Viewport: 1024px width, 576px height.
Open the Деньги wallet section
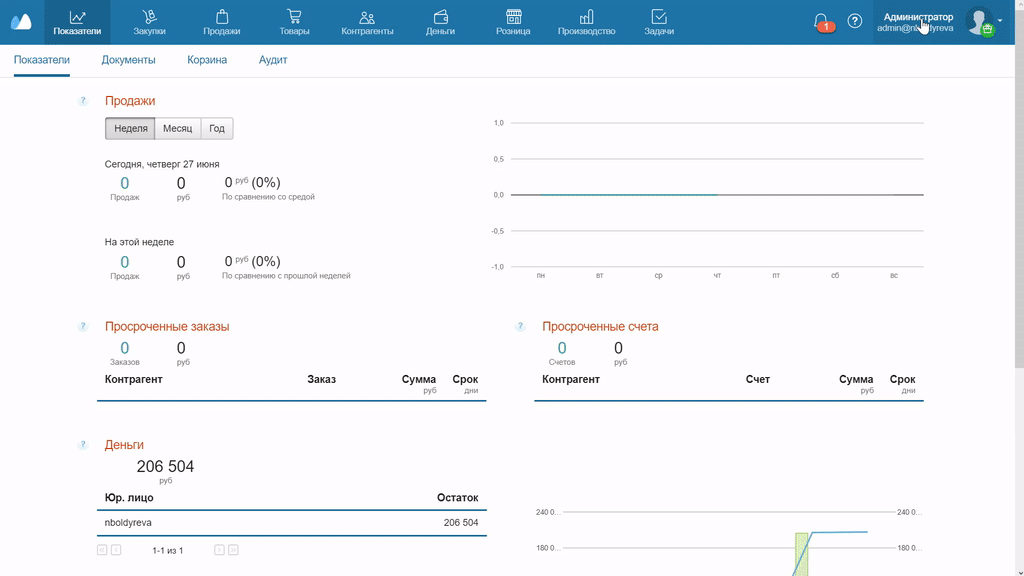[440, 22]
